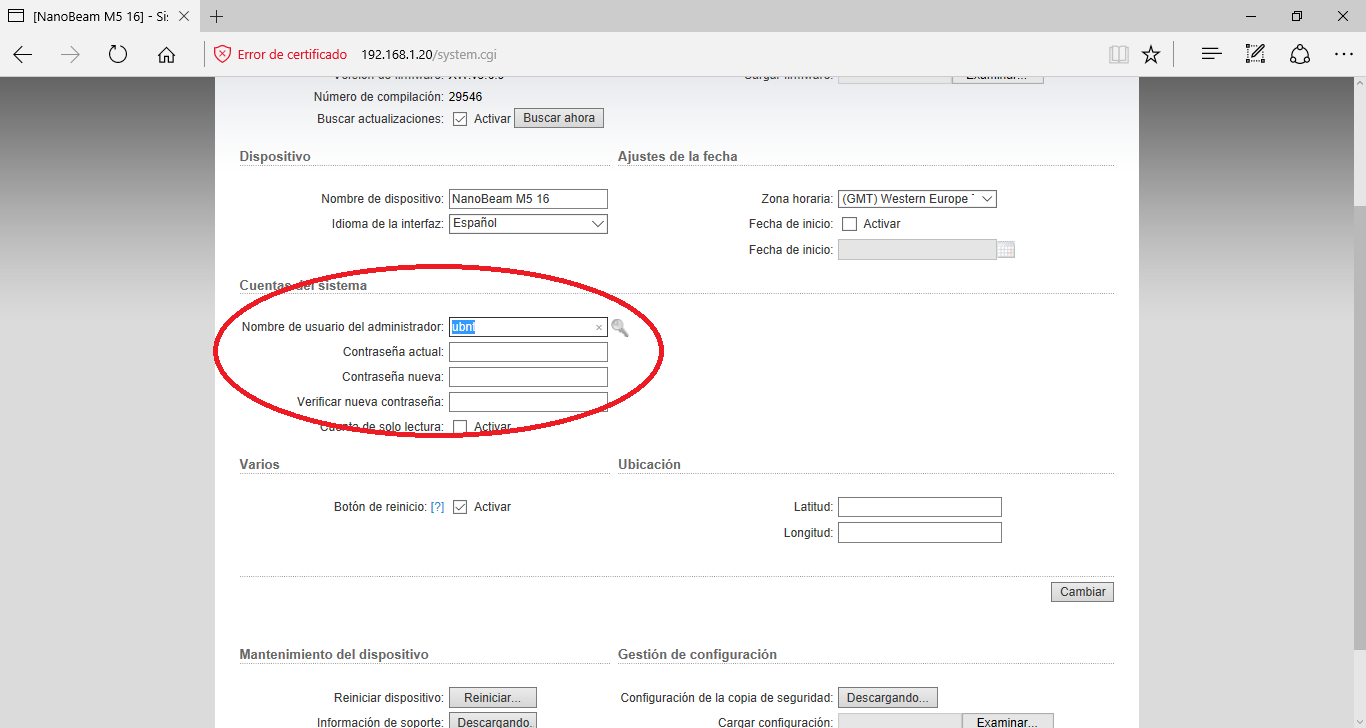
Task: Toggle Botón de reinicio Activar checkbox
Action: [460, 507]
